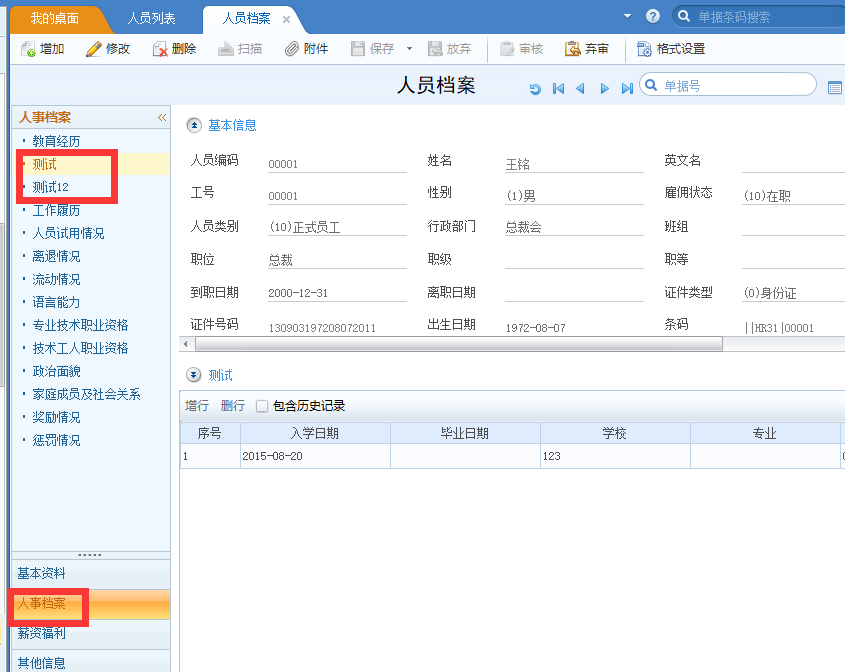This screenshot has height=672, width=845.
Task: Click the 保存 (Save) toolbar button
Action: coord(372,49)
